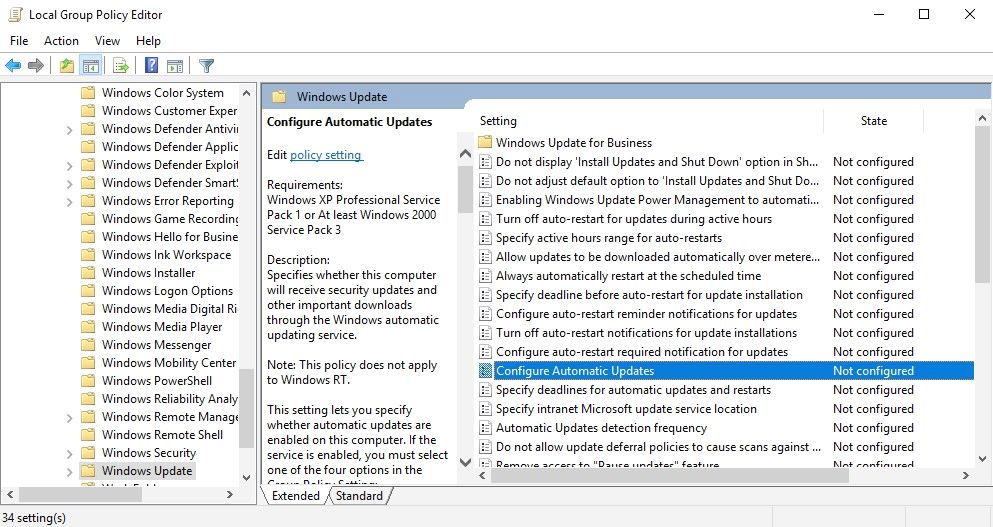Click the Forward arrow toolbar icon

click(x=36, y=65)
